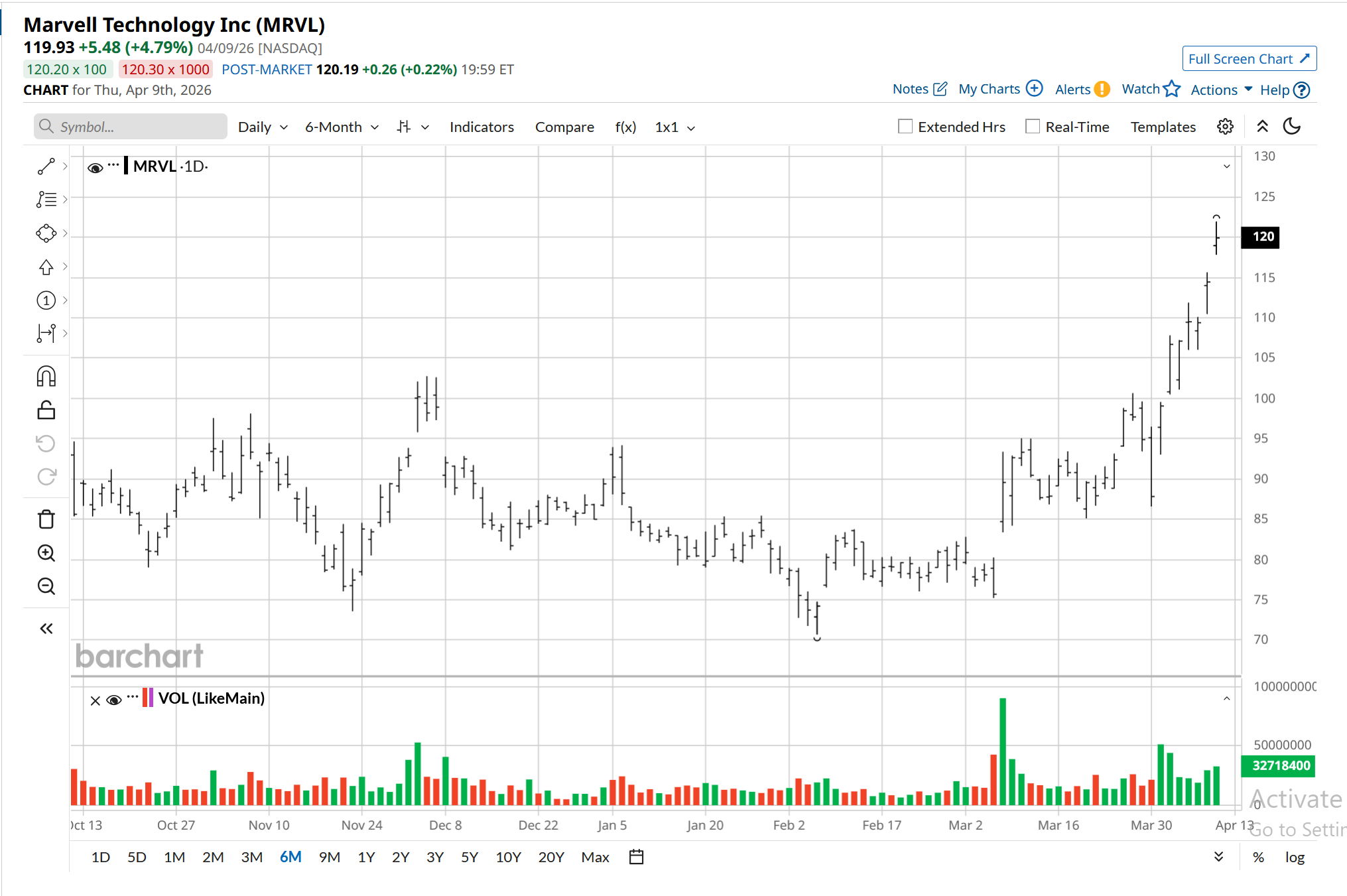1347x896 pixels.
Task: Toggle visibility of the VOL indicator
Action: point(114,700)
